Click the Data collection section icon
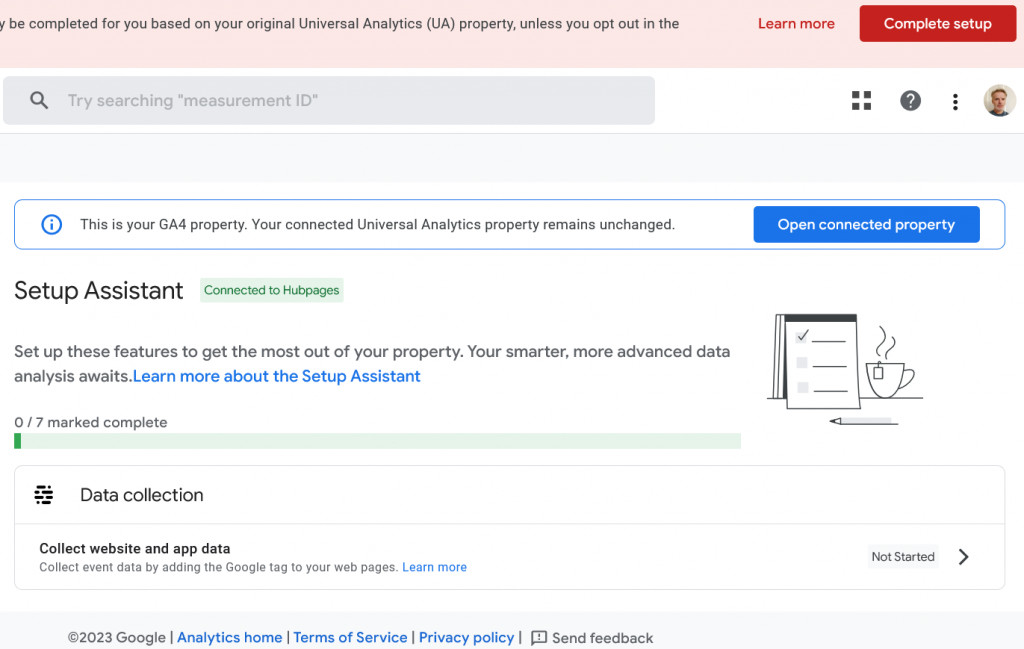The width and height of the screenshot is (1024, 649). (x=44, y=495)
